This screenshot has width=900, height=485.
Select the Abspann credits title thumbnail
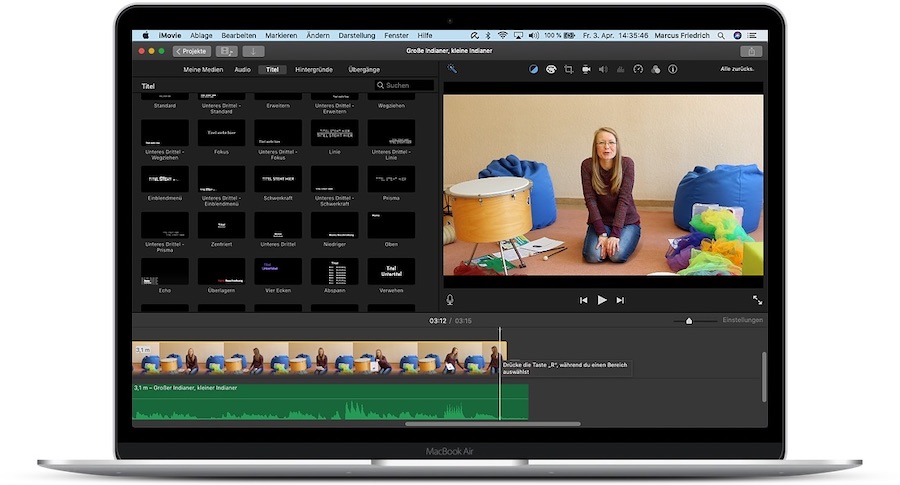coord(335,272)
